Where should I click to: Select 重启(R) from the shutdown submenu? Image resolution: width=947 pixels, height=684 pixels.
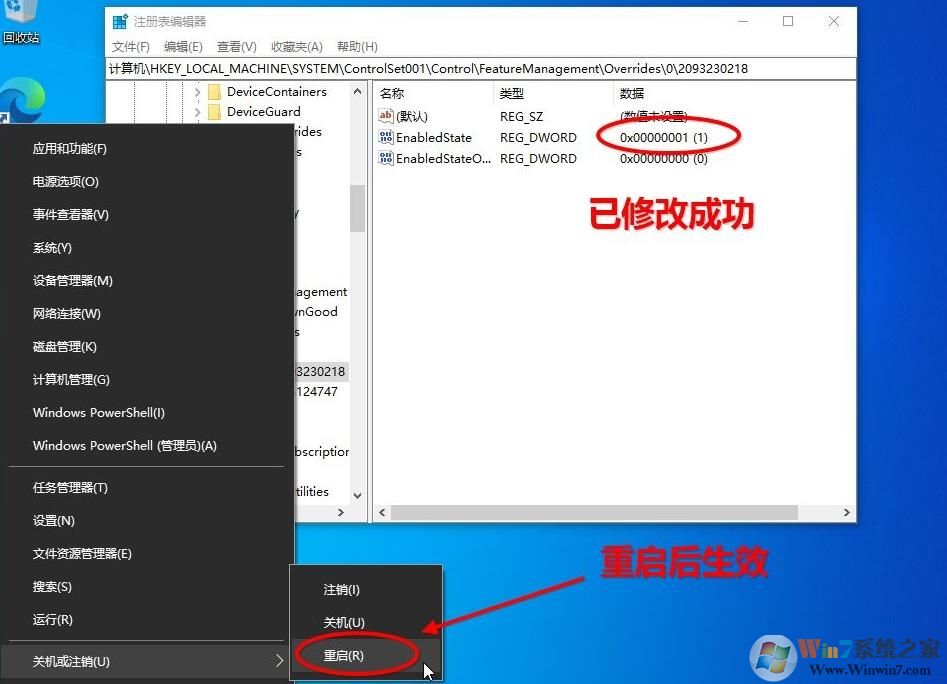[345, 655]
